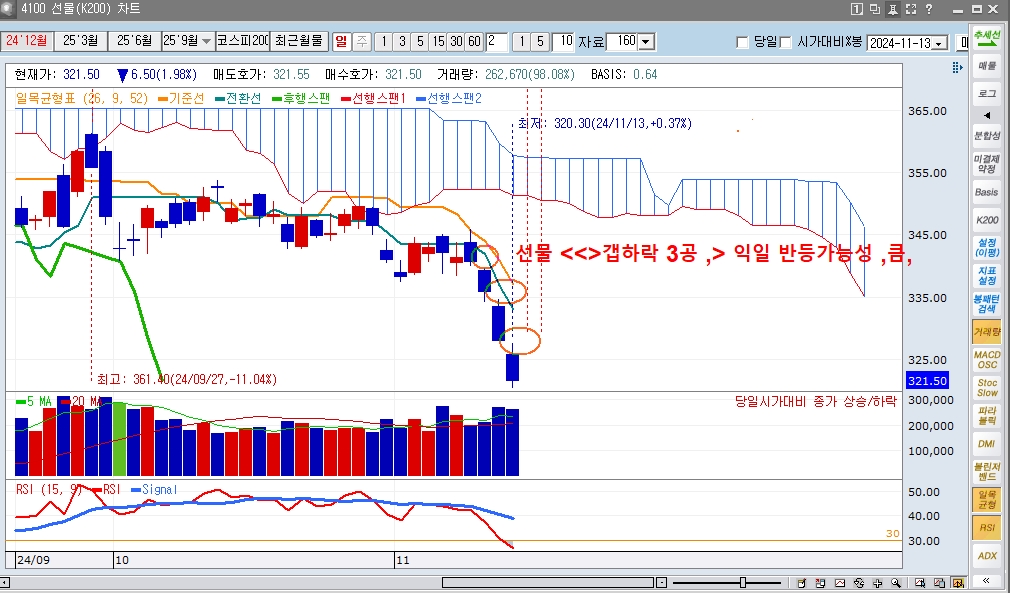Open the MACD OSC indicator
The image size is (1010, 593).
[x=987, y=360]
